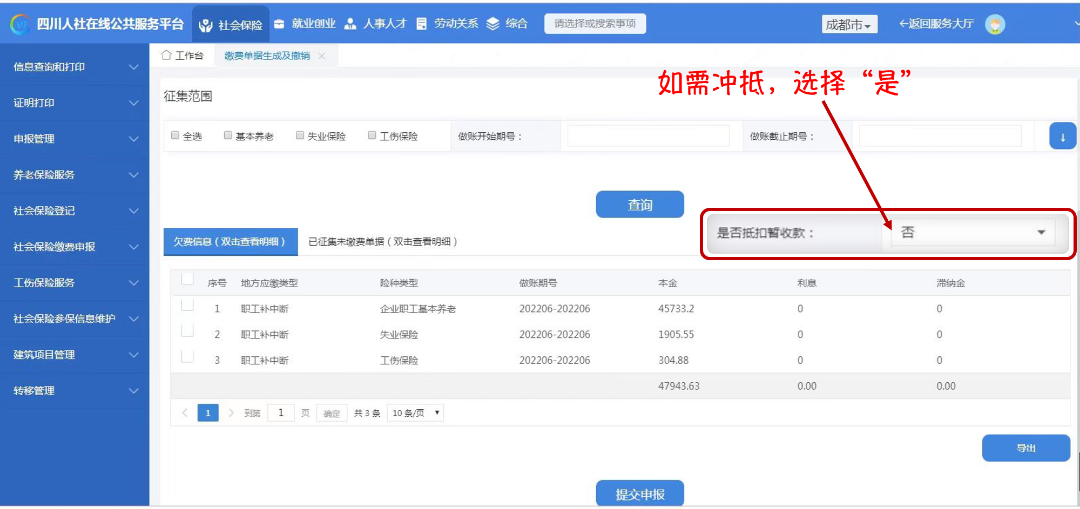1080x509 pixels.
Task: Click the 本金 column header
Action: click(667, 283)
